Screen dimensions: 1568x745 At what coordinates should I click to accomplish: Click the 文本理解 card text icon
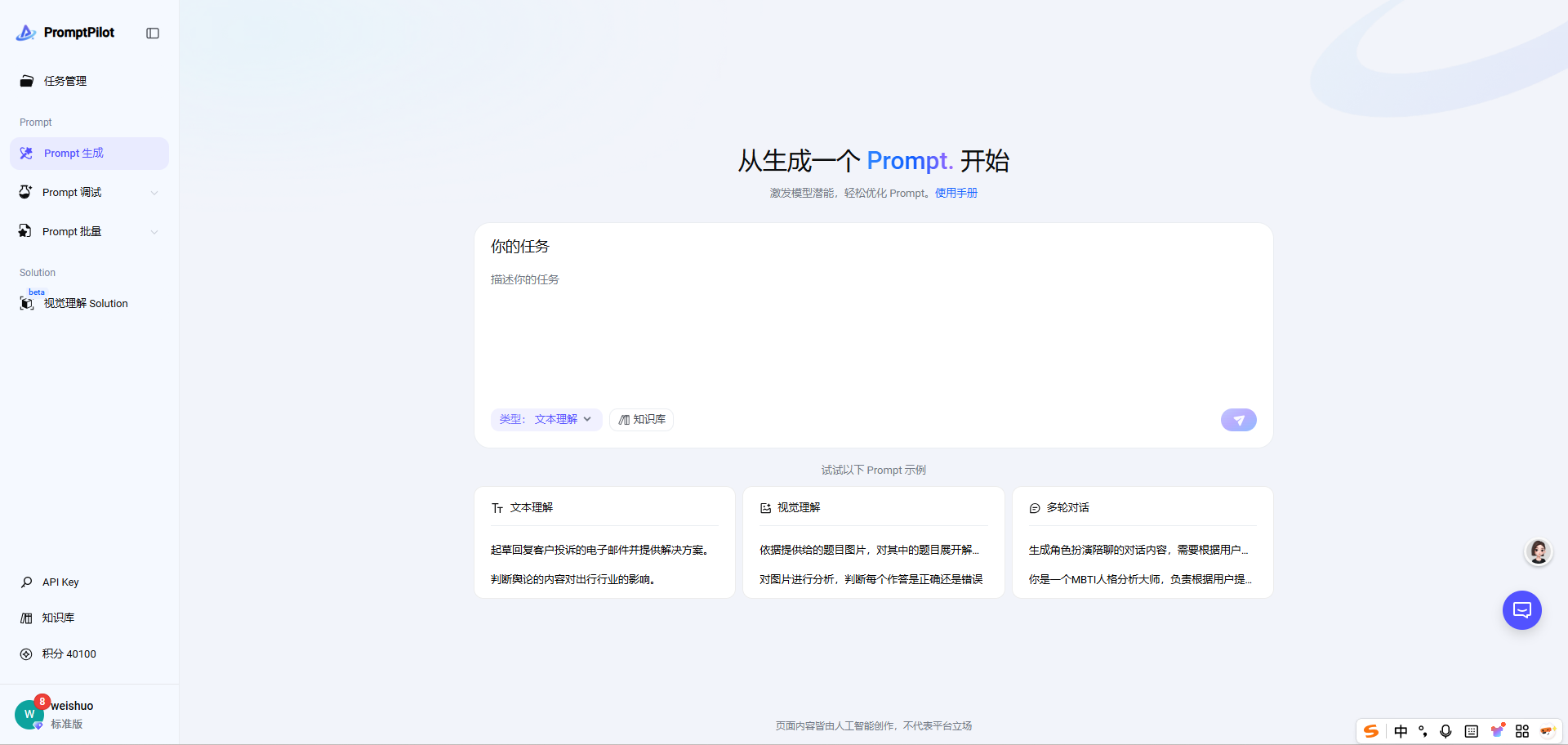pyautogui.click(x=497, y=508)
